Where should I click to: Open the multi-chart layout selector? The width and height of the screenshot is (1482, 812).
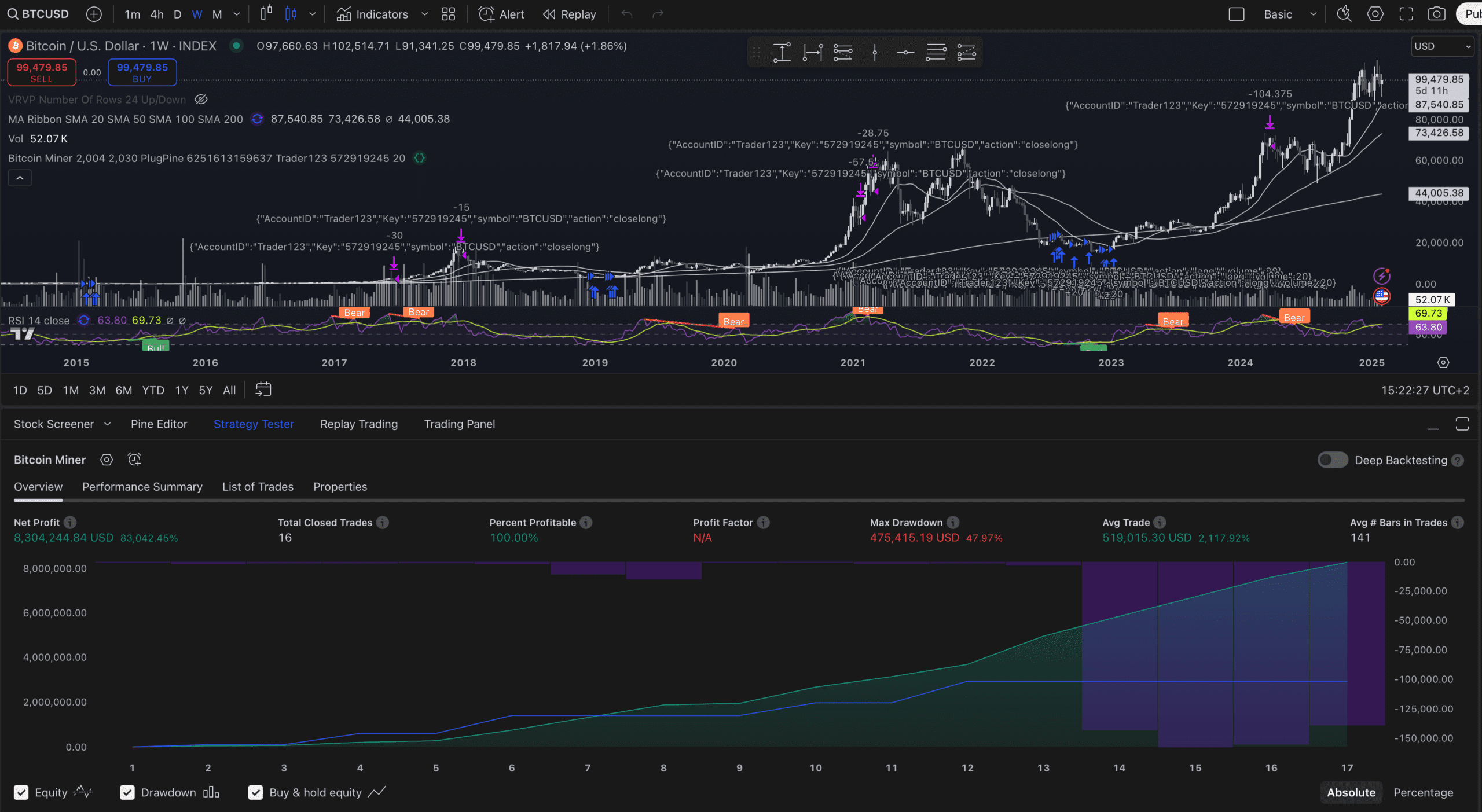pos(449,14)
